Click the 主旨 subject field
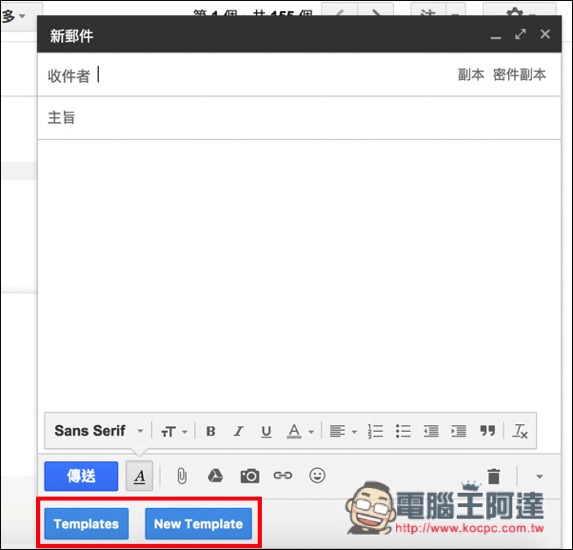The width and height of the screenshot is (573, 550). coord(299,118)
